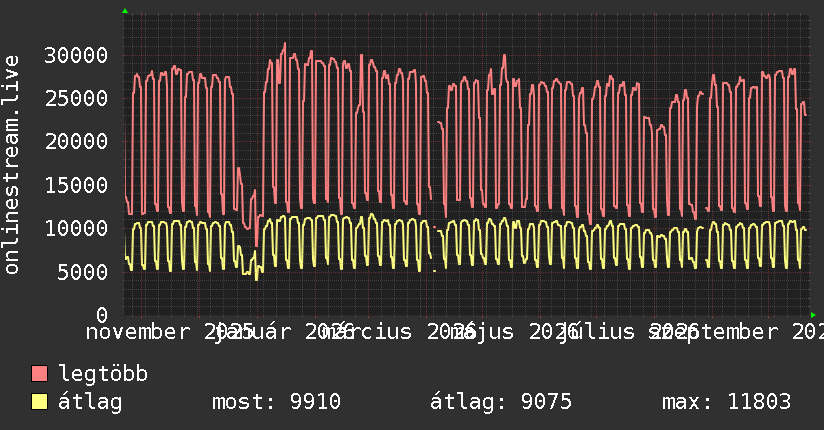Click the onlinestream.live vertical axis title
Screen dimensions: 824x430
click(11, 165)
